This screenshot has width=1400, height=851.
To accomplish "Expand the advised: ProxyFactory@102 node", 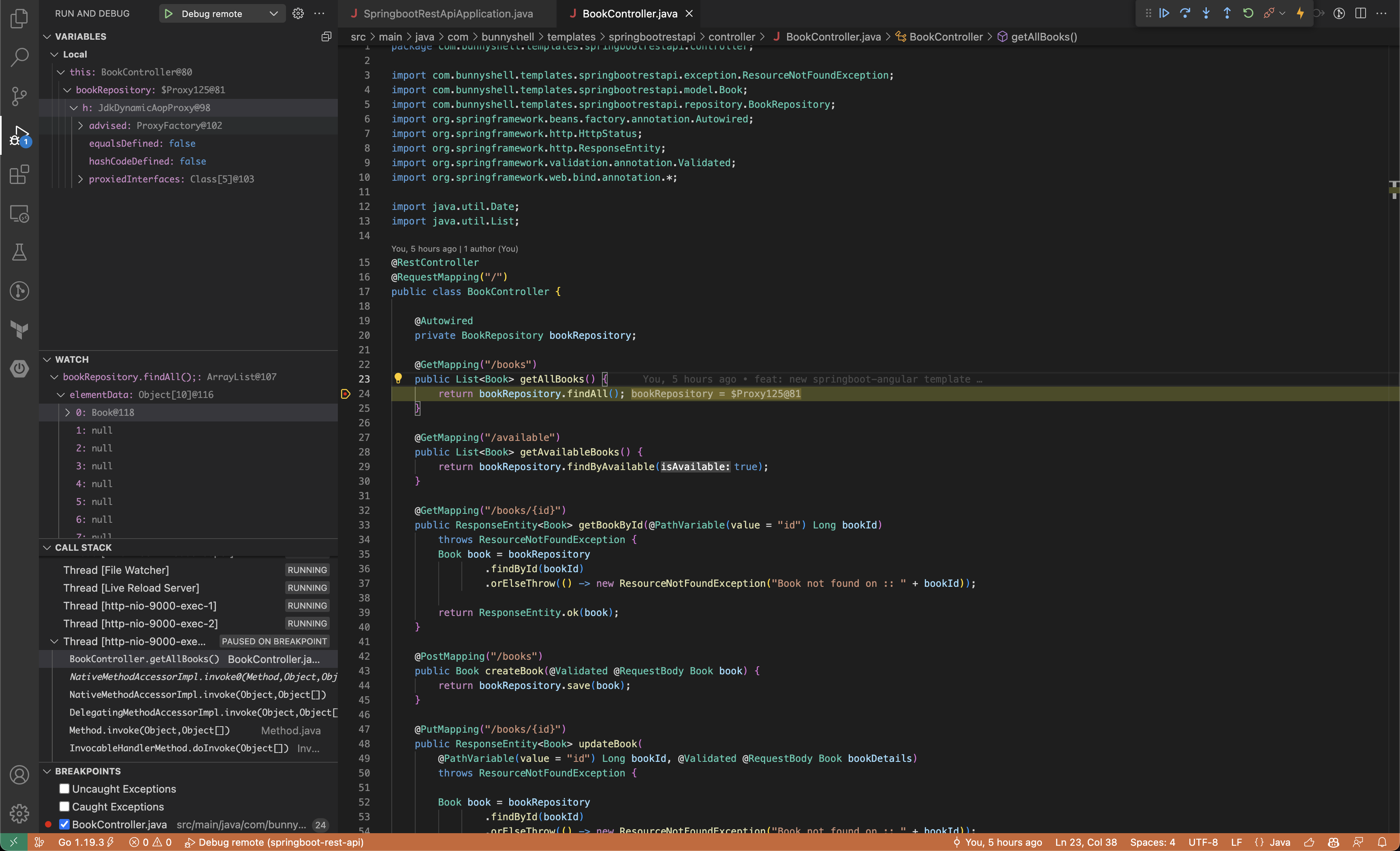I will click(x=80, y=125).
